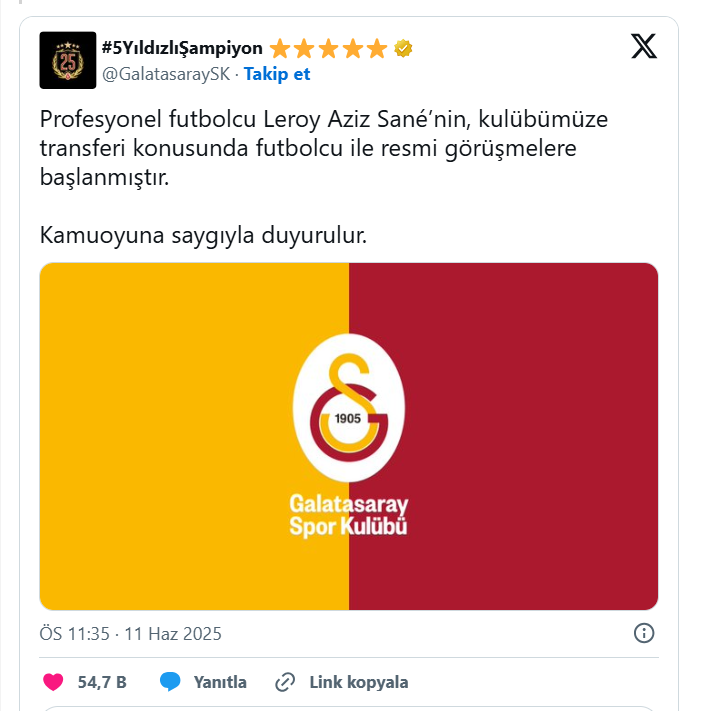Click the Galatasaray 25 profile avatar
Image resolution: width=710 pixels, height=711 pixels.
pos(68,60)
